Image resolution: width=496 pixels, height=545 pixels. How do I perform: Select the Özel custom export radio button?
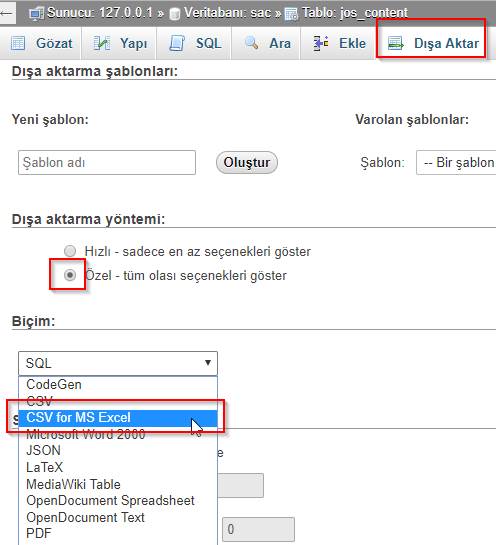click(70, 275)
